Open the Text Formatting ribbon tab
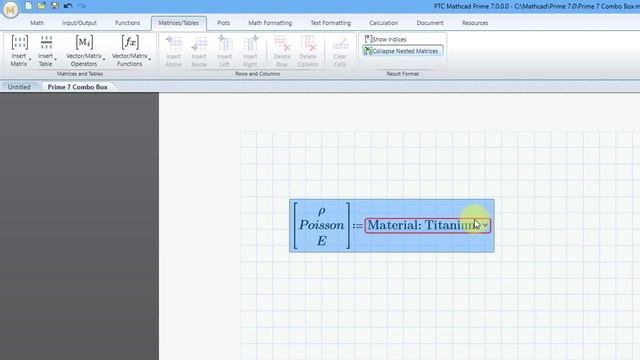The width and height of the screenshot is (640, 360). pyautogui.click(x=331, y=23)
